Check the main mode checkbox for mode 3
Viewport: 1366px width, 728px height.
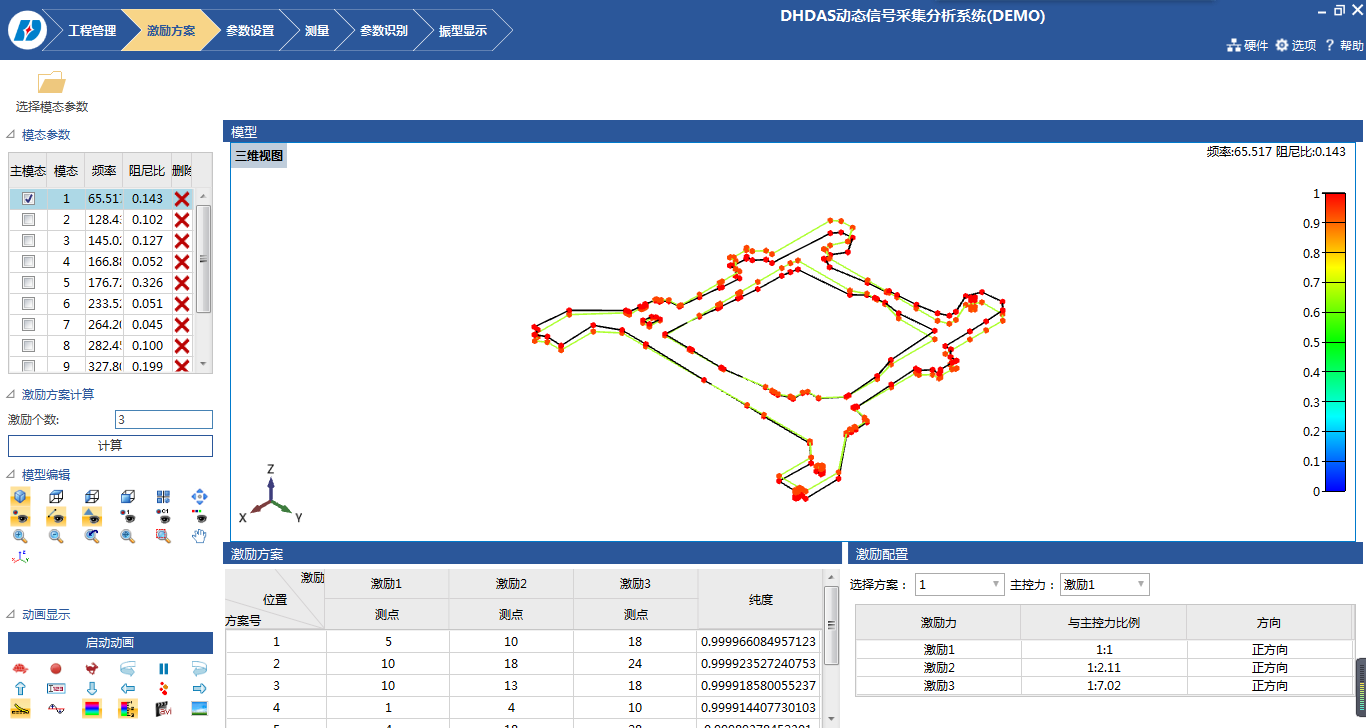[x=28, y=241]
